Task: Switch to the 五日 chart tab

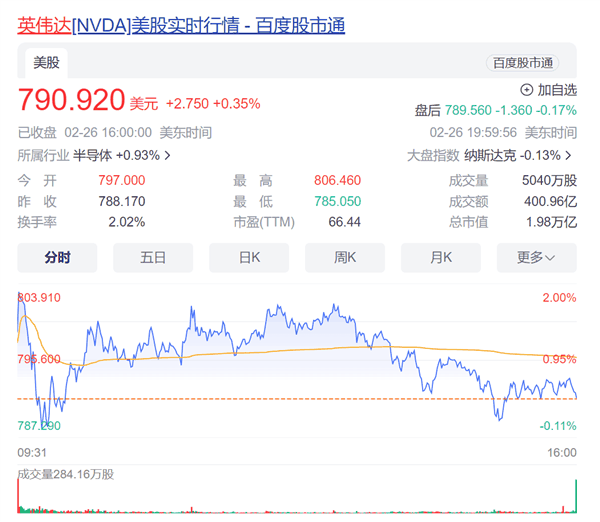Action: coord(153,258)
